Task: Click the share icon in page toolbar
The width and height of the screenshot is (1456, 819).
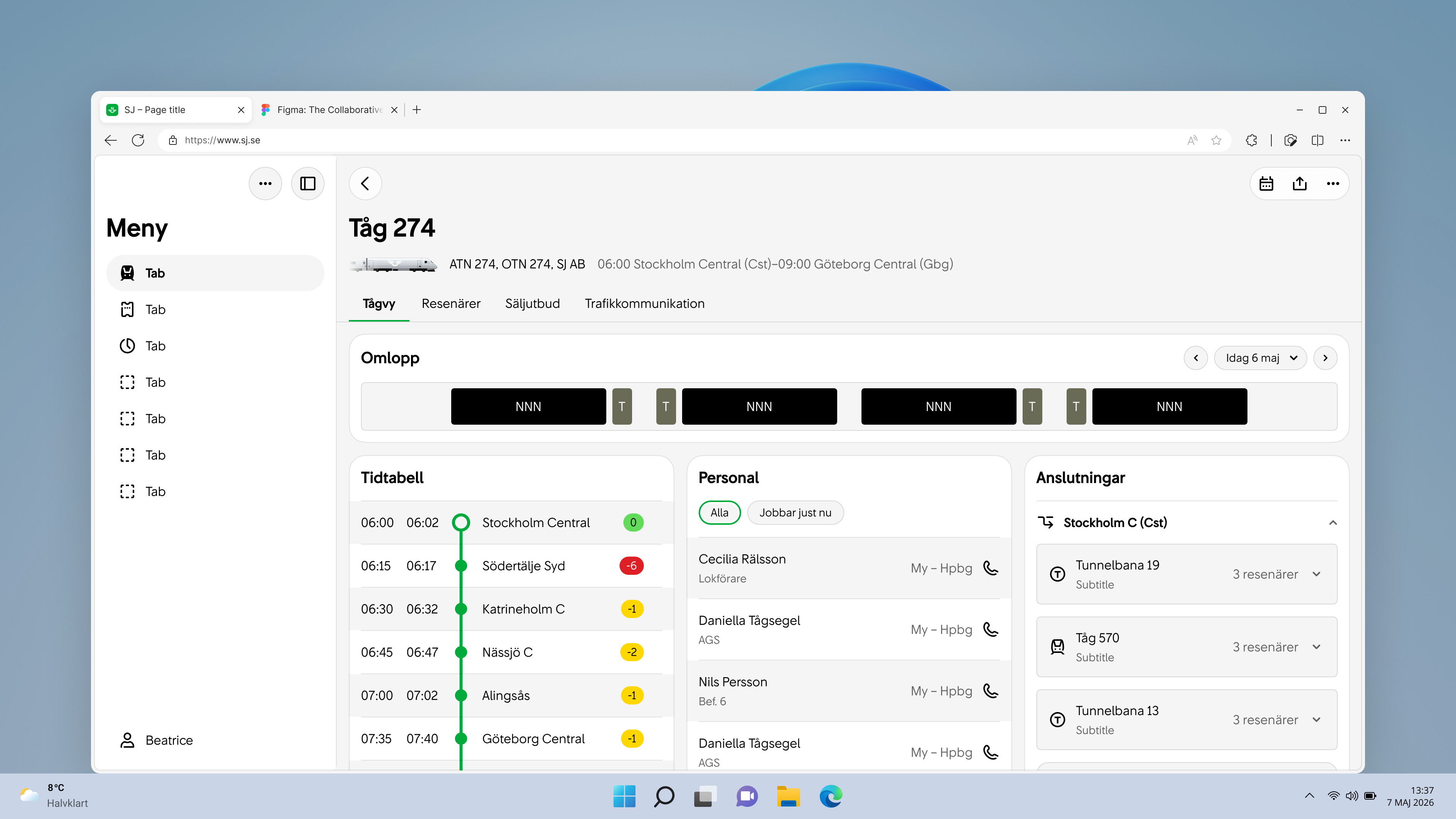Action: pos(1299,184)
